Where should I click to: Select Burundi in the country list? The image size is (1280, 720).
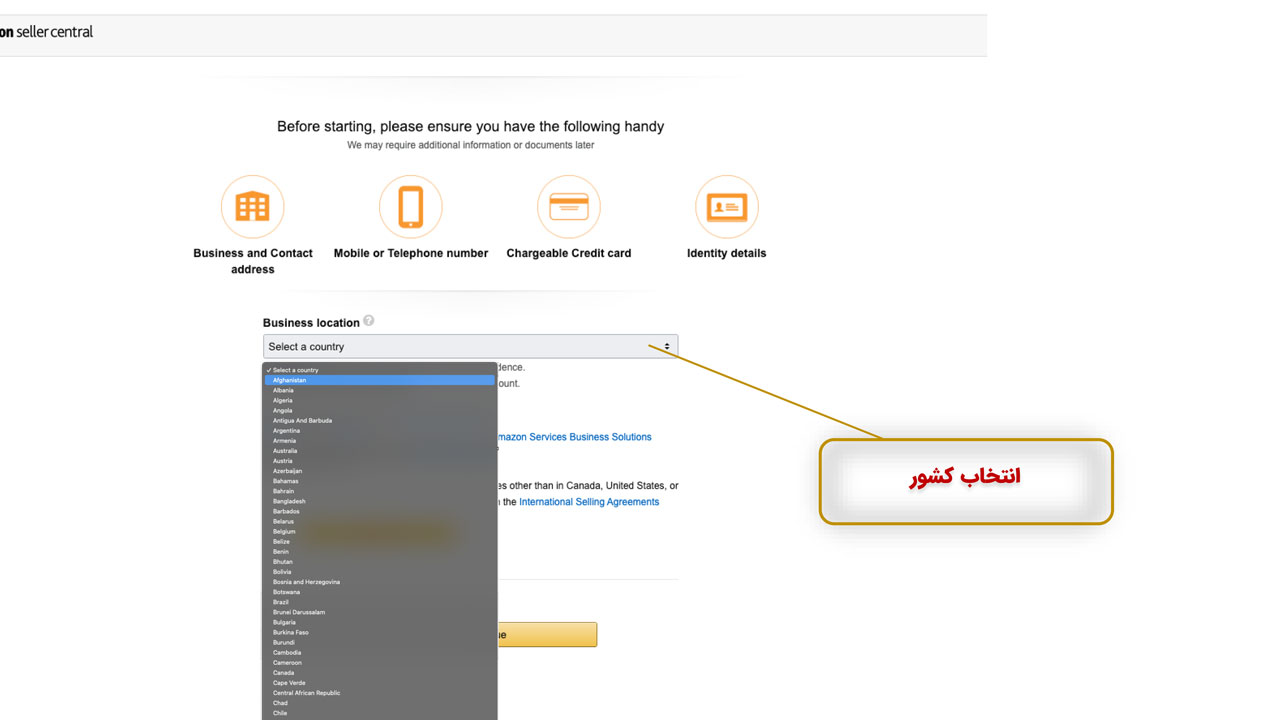tap(380, 642)
